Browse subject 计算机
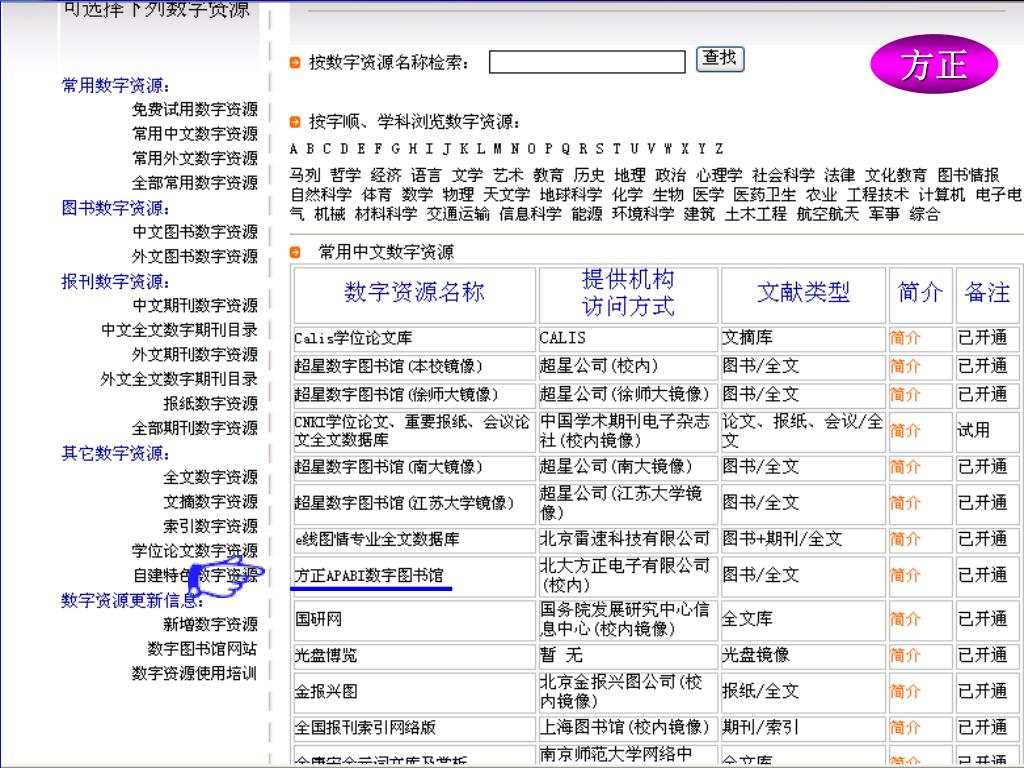The image size is (1024, 768). (x=942, y=194)
